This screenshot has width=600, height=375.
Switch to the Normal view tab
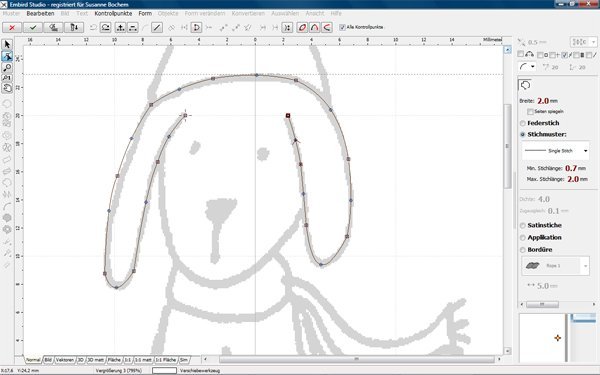point(33,360)
